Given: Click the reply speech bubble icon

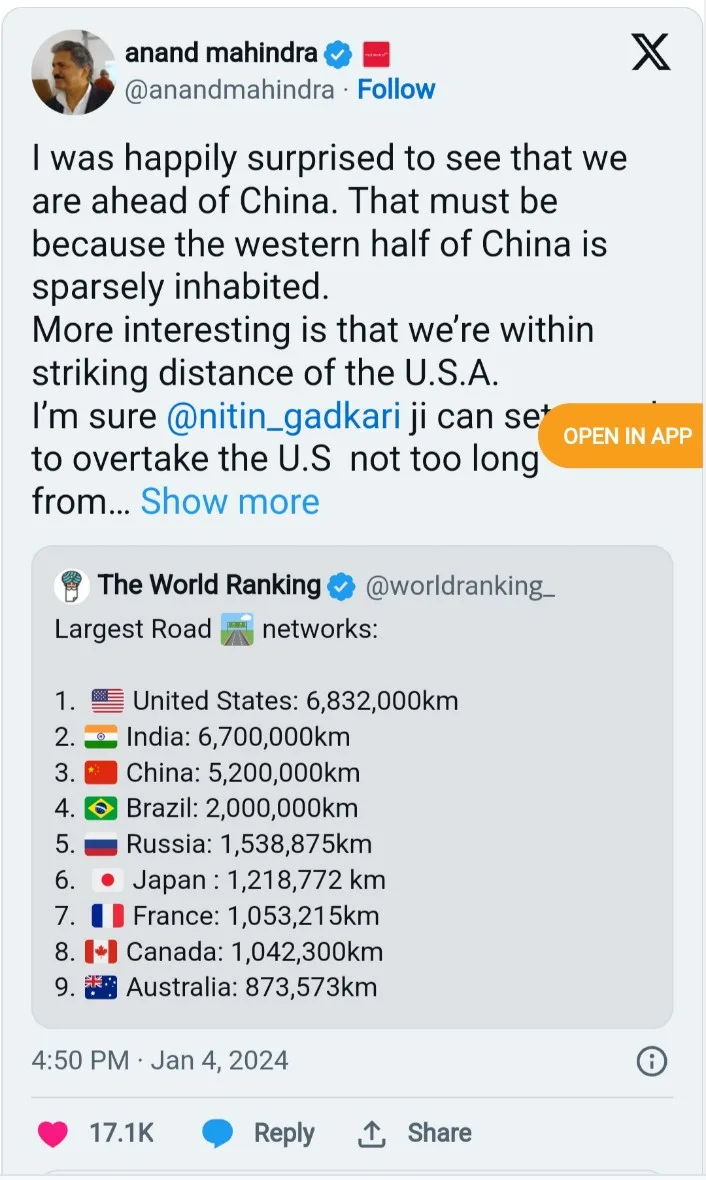Looking at the screenshot, I should pyautogui.click(x=218, y=1133).
